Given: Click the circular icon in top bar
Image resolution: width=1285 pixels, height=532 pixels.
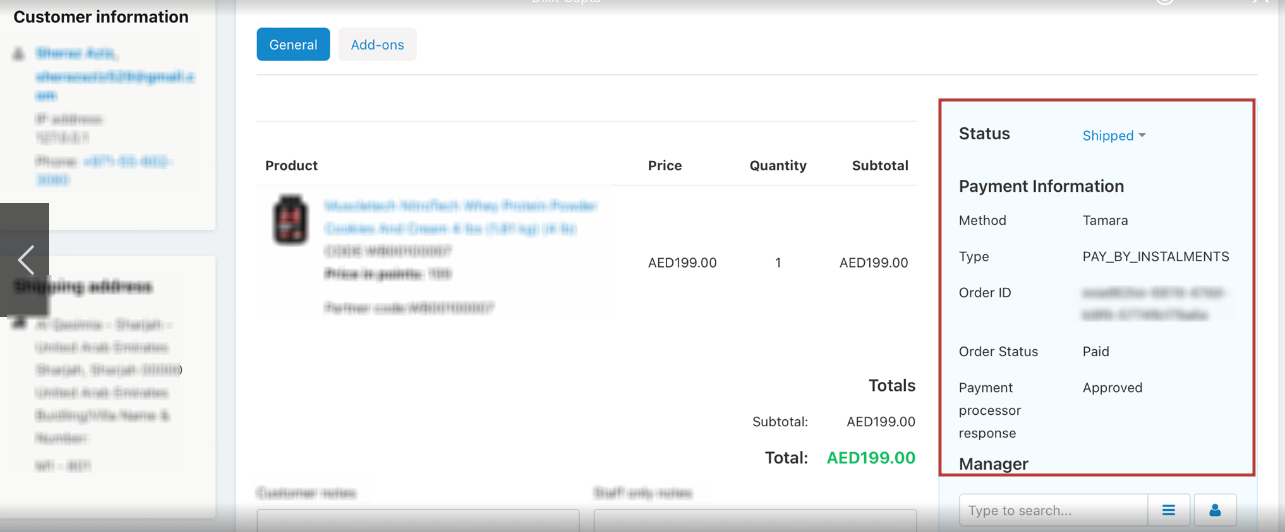Looking at the screenshot, I should click(x=1164, y=2).
